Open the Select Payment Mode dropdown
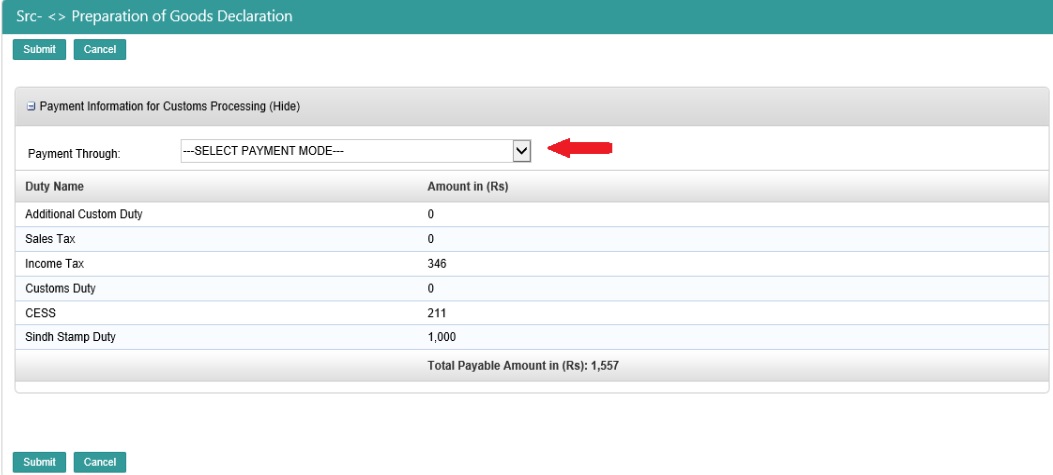This screenshot has width=1053, height=475. tap(355, 151)
